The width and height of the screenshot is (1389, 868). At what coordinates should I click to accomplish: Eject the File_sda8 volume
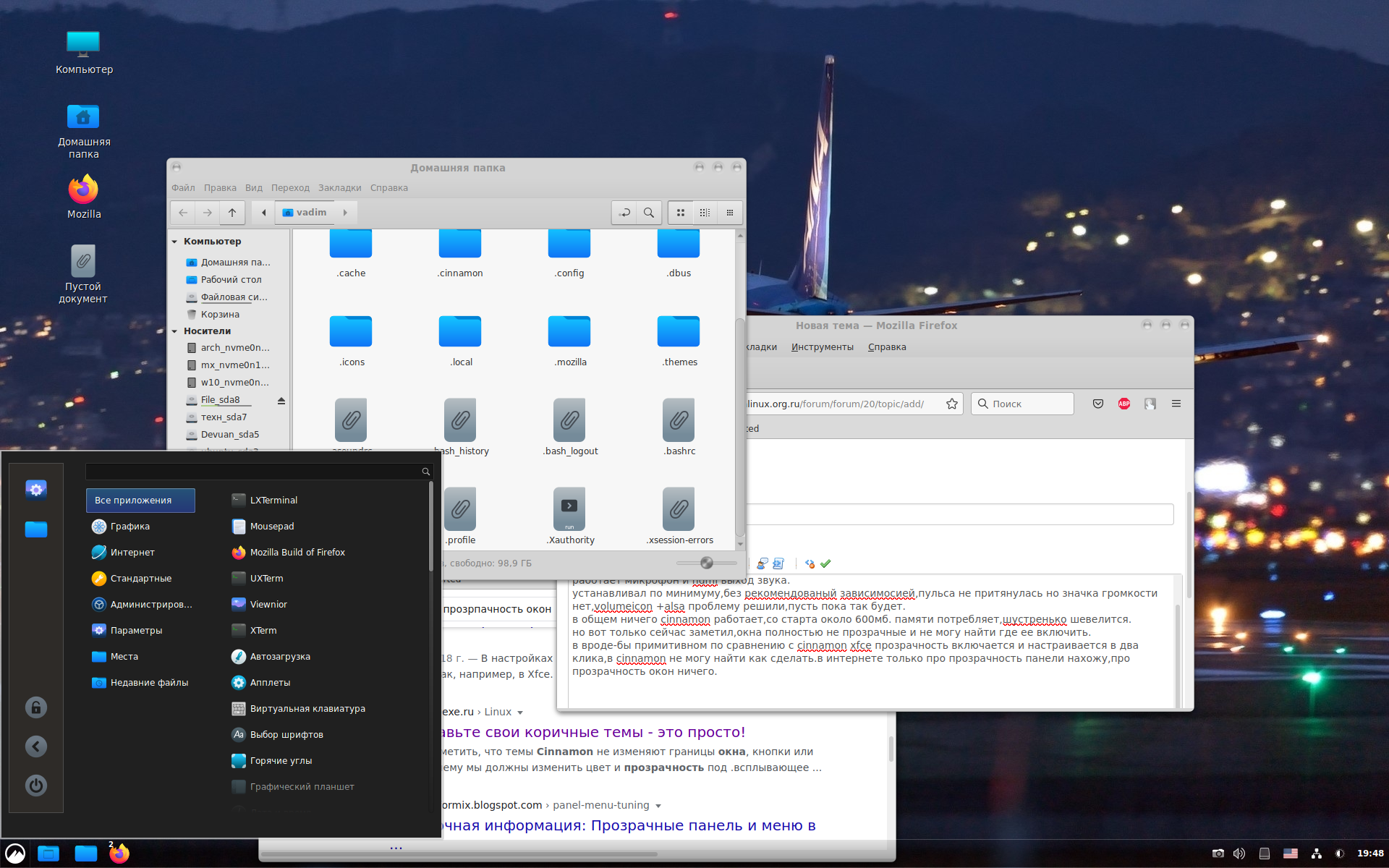point(281,400)
